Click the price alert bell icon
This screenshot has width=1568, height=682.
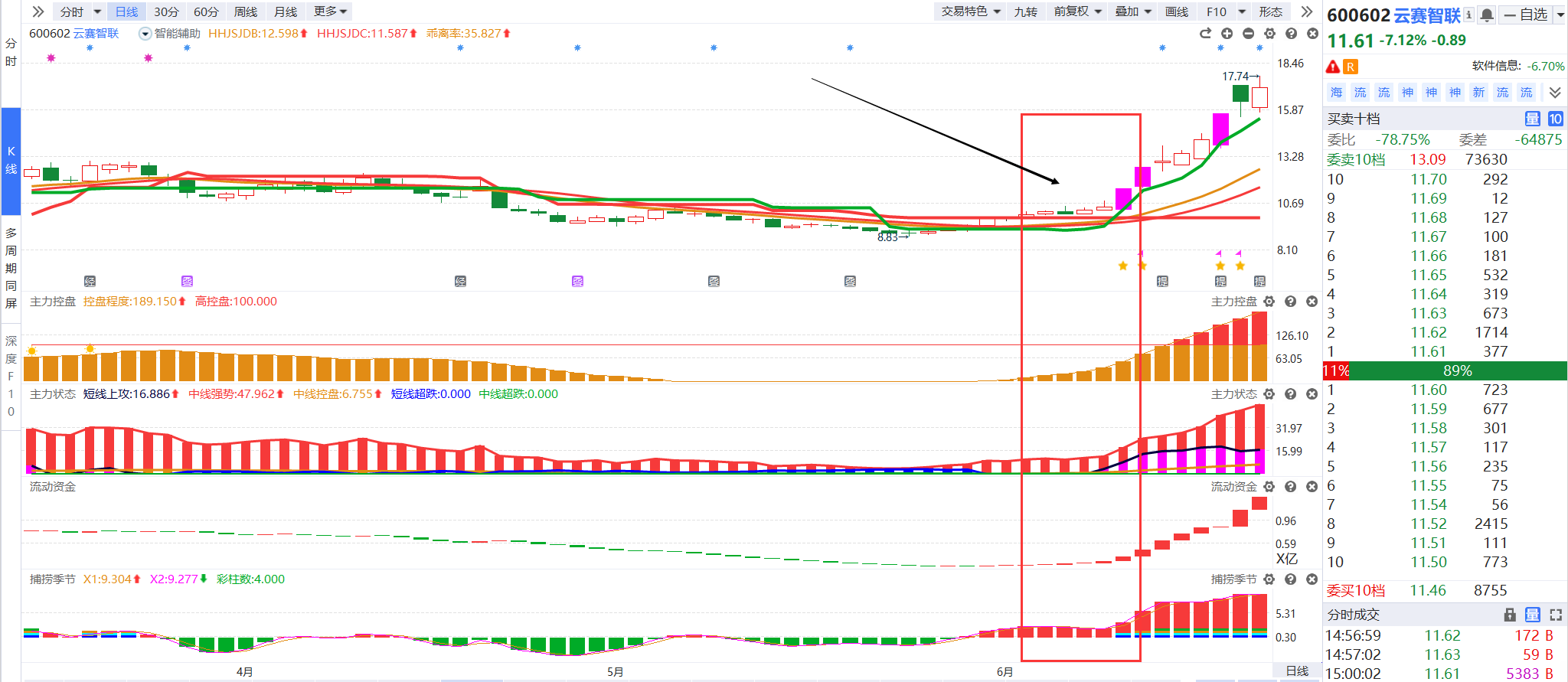pos(1486,15)
